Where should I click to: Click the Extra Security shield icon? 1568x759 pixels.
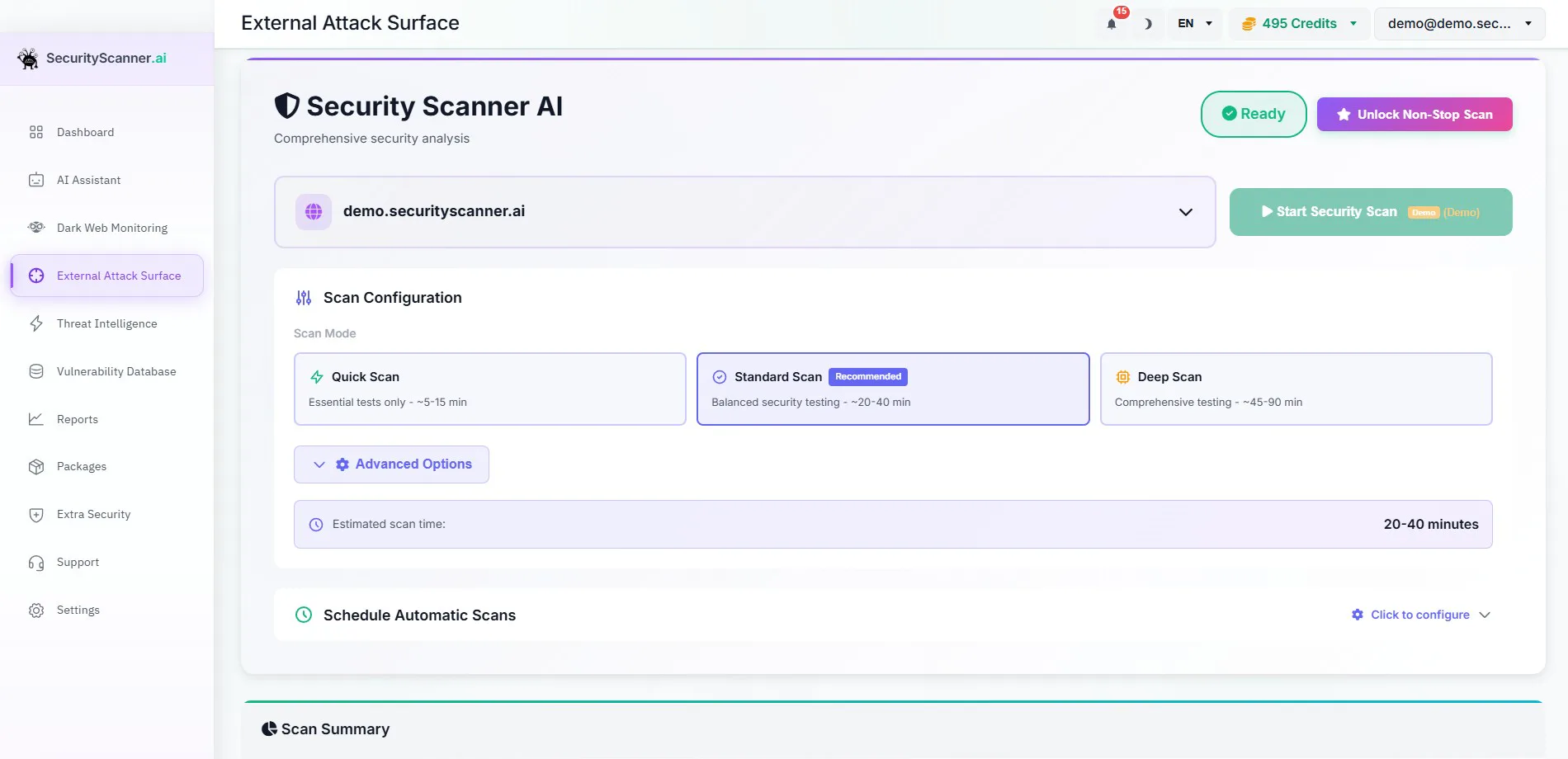tap(36, 515)
